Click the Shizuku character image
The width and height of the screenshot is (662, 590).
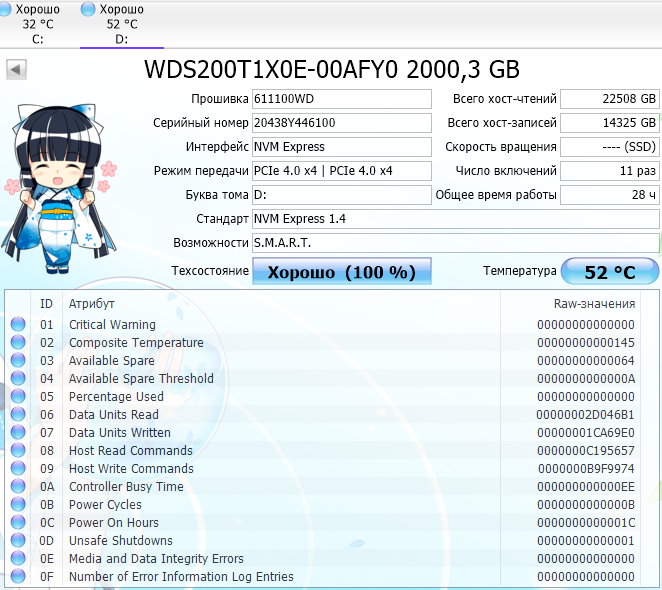coord(59,188)
